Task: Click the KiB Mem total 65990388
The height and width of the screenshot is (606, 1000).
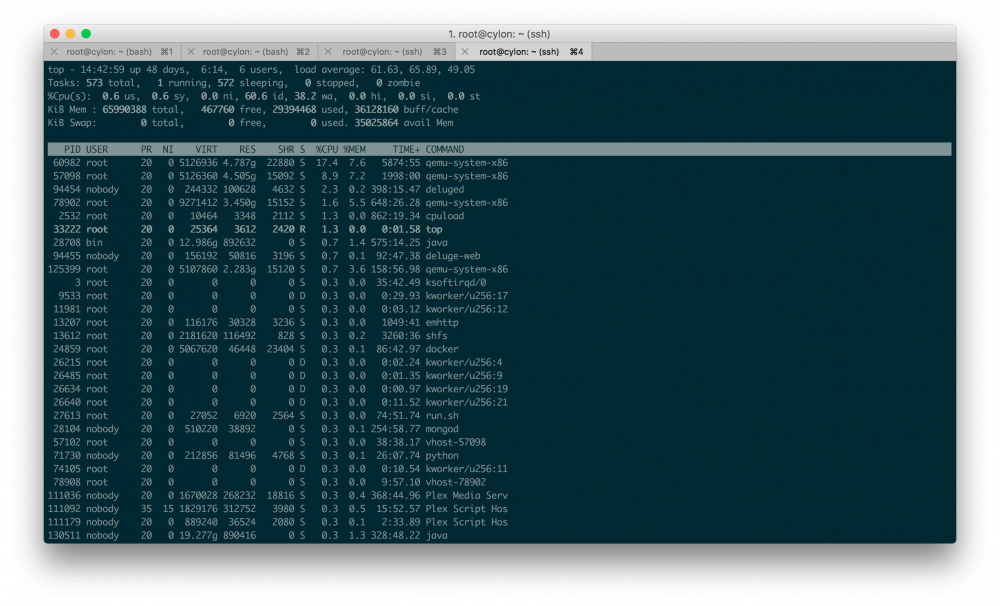Action: [124, 110]
